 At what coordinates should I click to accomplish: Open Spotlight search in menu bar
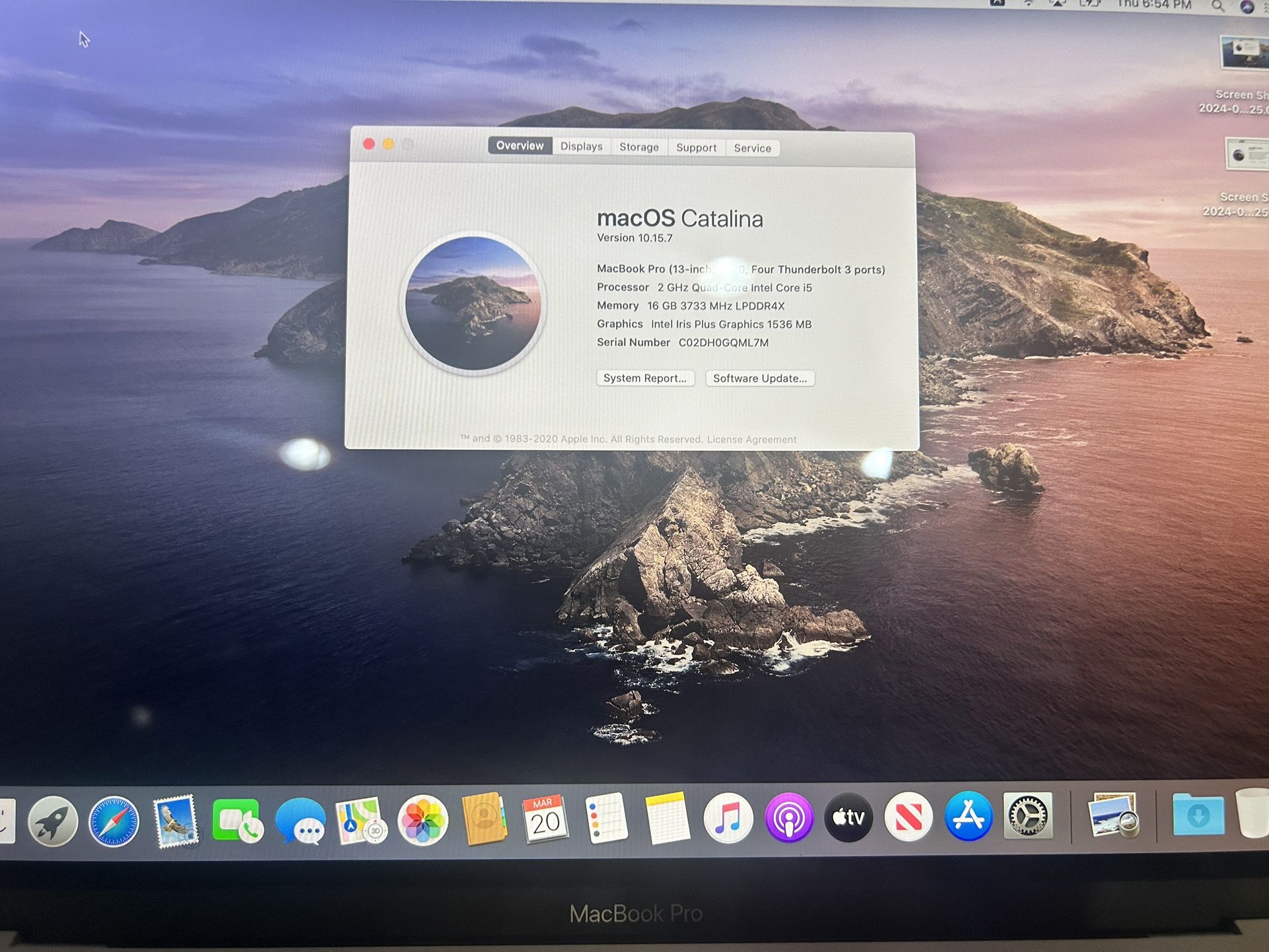pos(1218,7)
